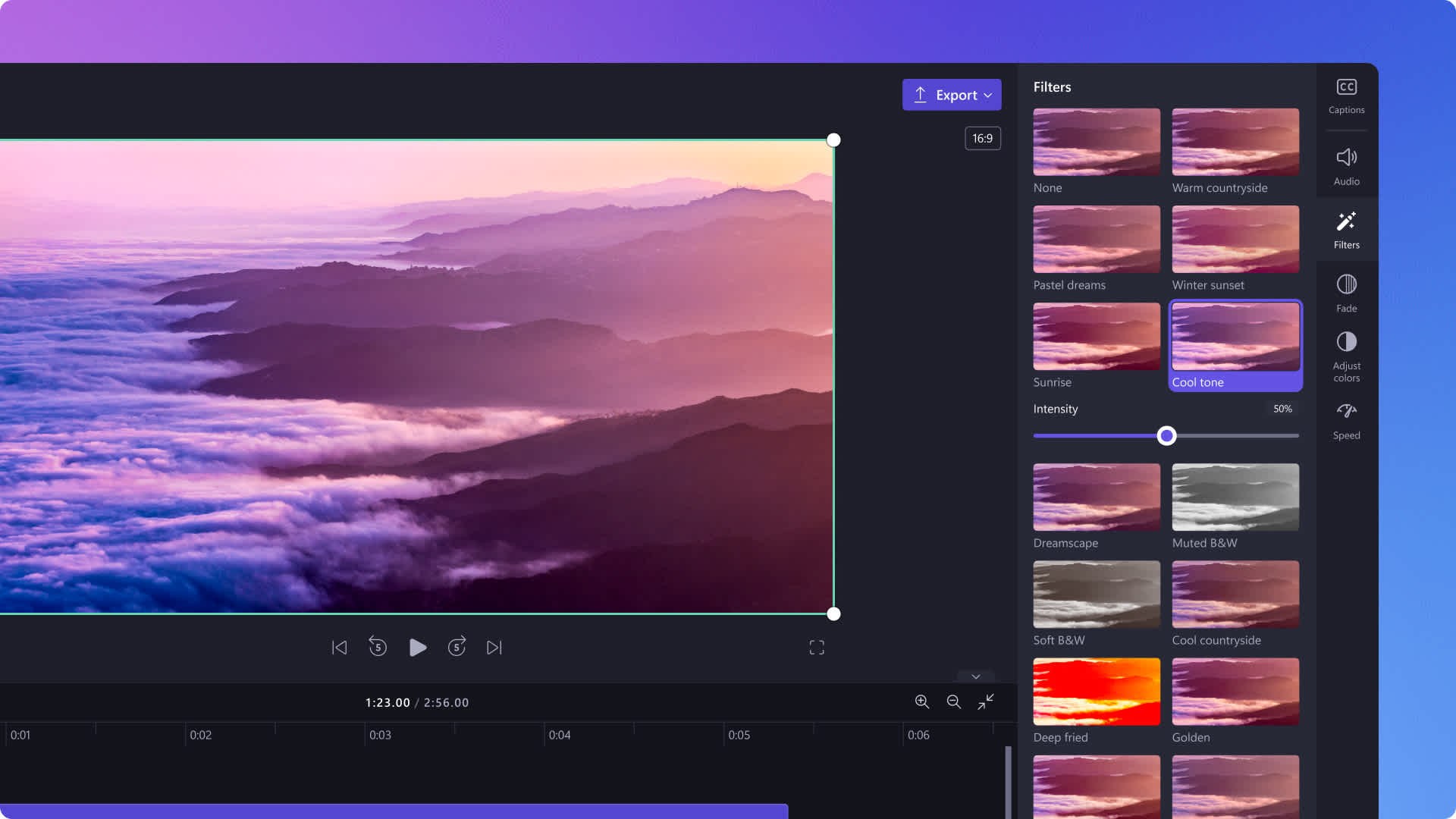Expand the Export options dropdown
Viewport: 1456px width, 819px height.
[988, 94]
